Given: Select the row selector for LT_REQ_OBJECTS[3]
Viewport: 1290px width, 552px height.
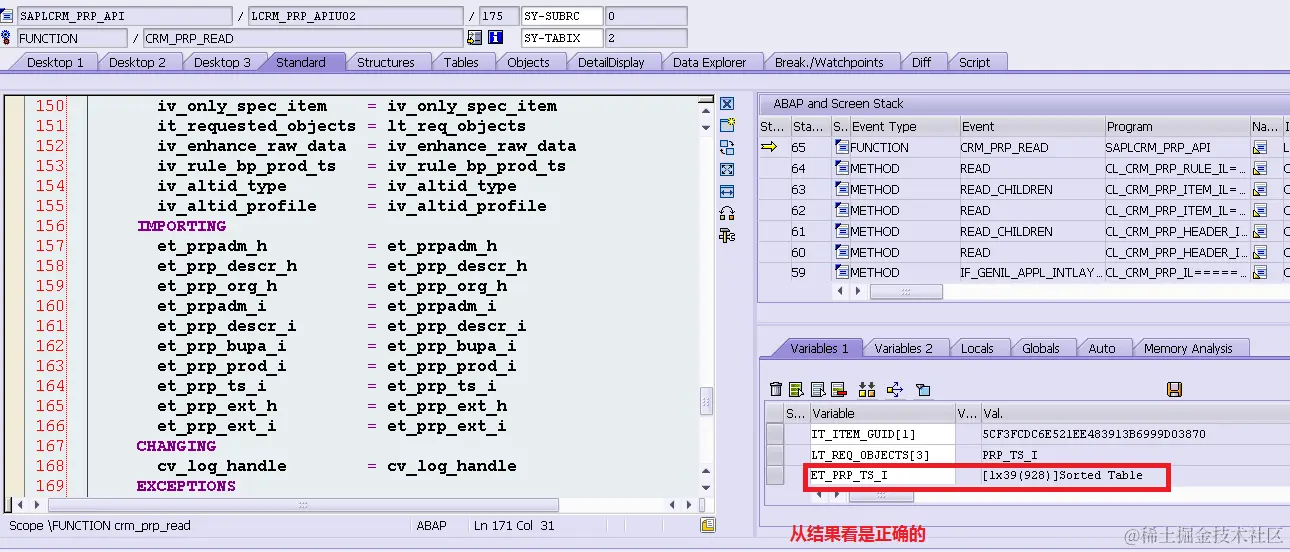Looking at the screenshot, I should coord(774,455).
